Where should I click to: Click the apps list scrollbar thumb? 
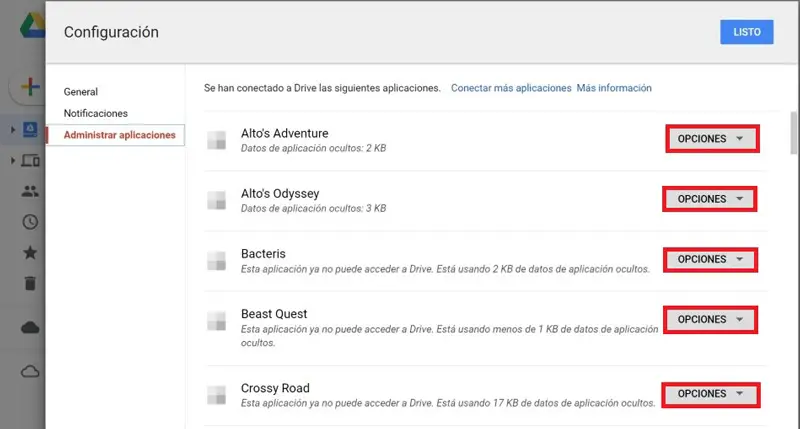coord(793,133)
